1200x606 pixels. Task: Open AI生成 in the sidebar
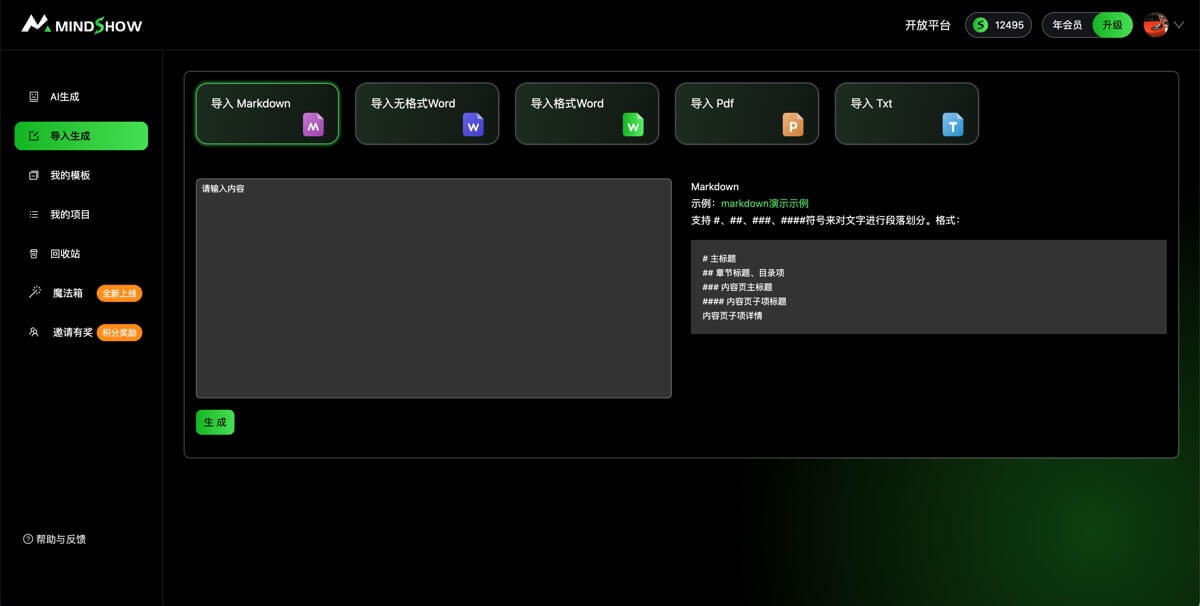[x=64, y=97]
